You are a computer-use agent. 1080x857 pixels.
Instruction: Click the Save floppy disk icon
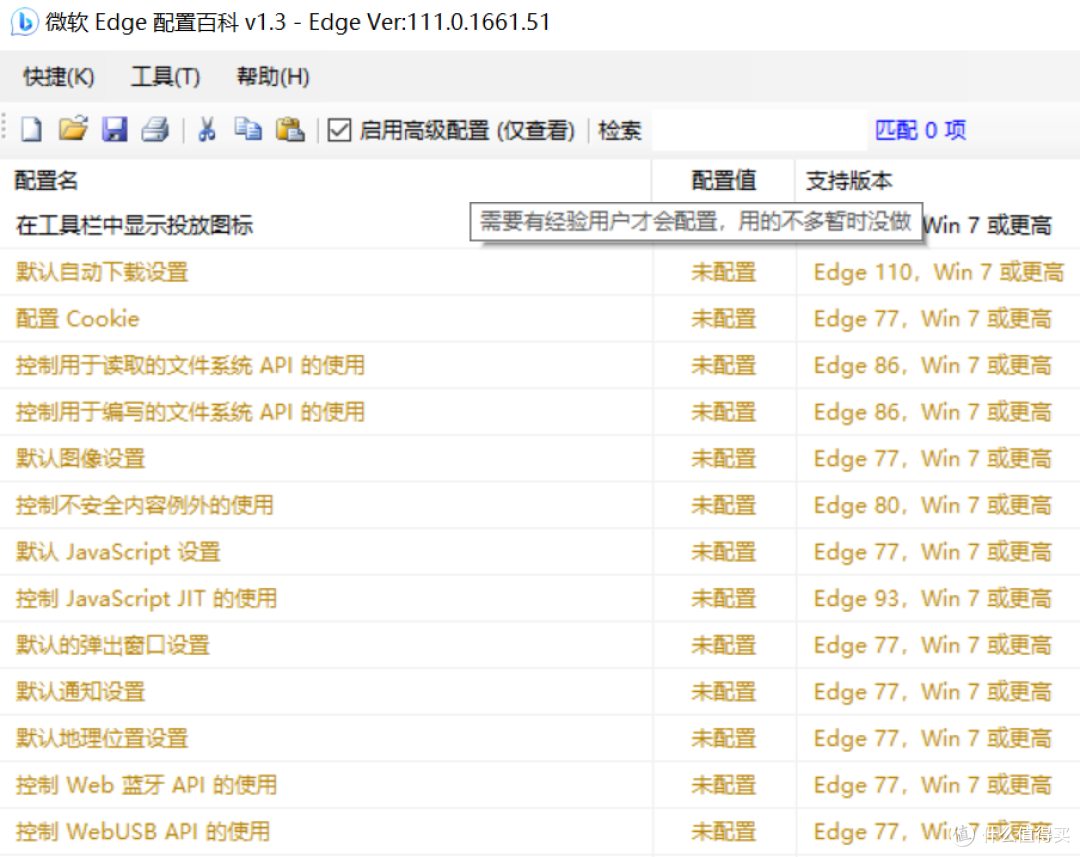point(114,129)
